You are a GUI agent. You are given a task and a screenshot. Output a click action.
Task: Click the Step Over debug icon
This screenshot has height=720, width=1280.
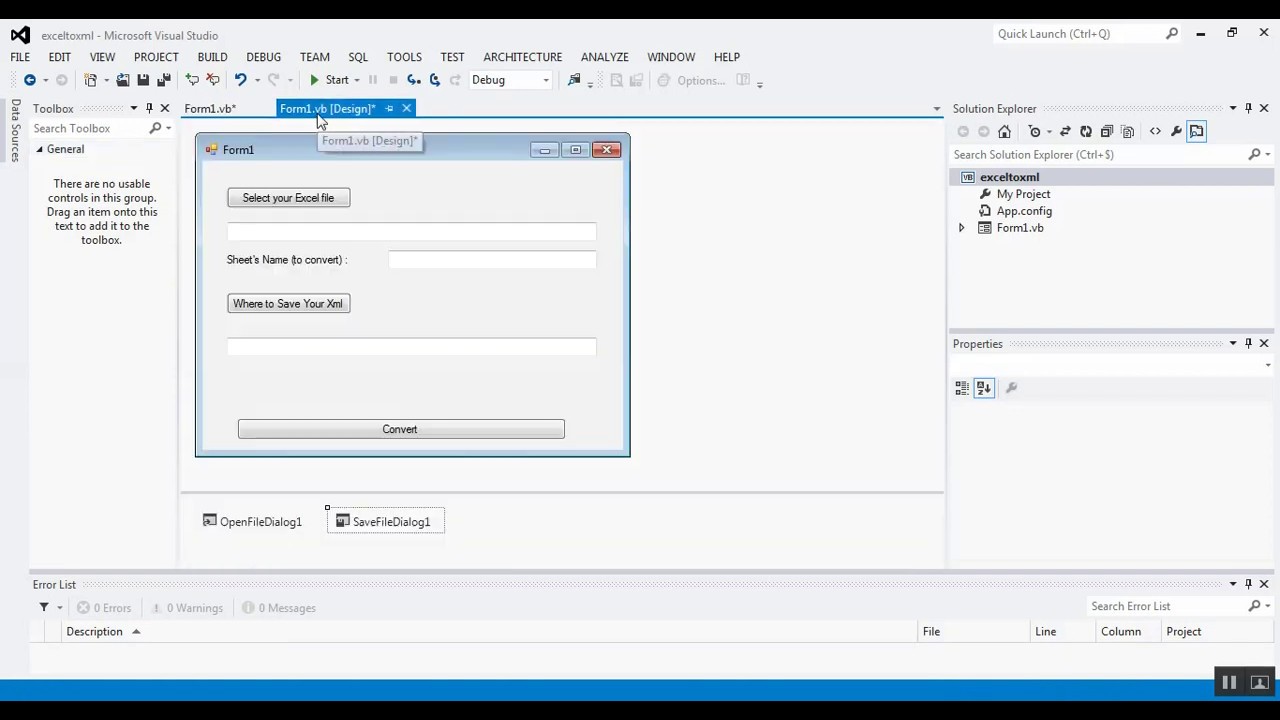tap(434, 80)
